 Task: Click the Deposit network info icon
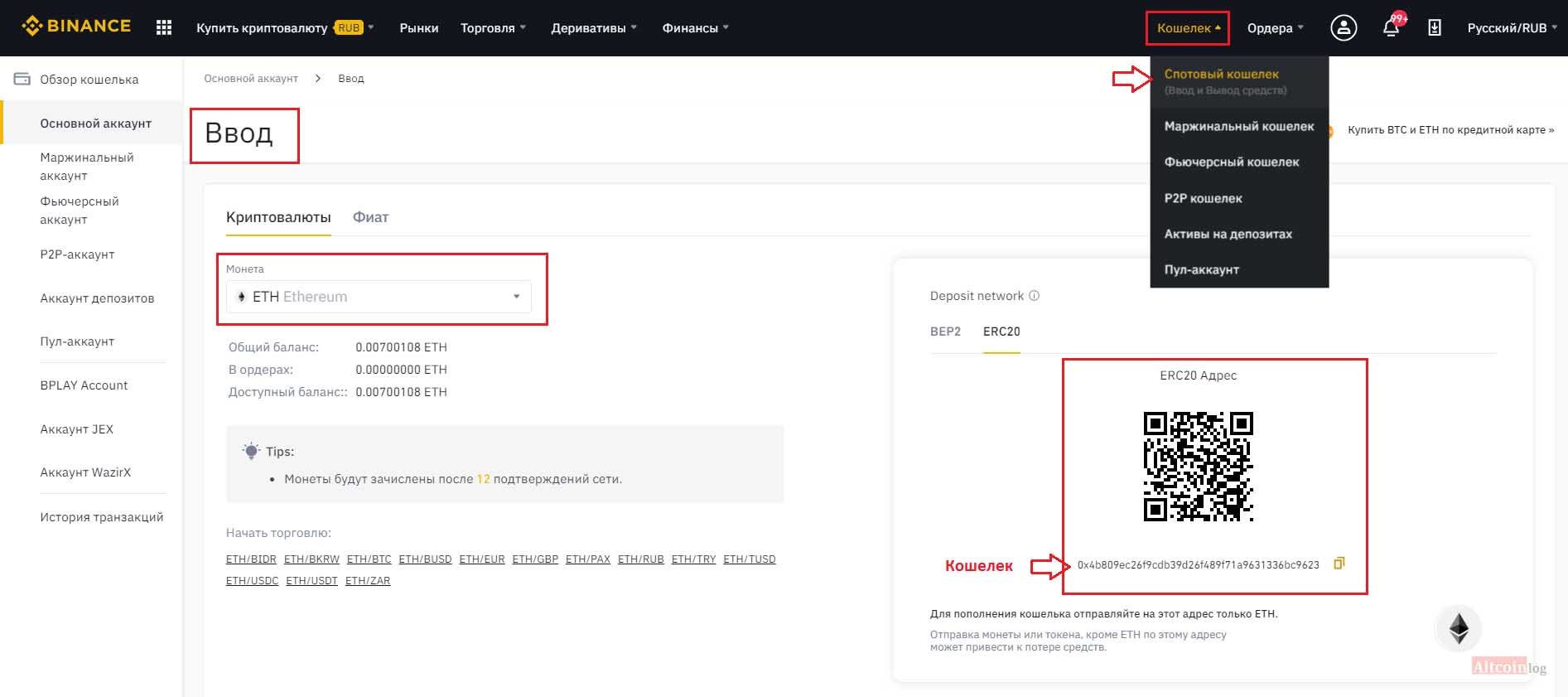pyautogui.click(x=1034, y=296)
